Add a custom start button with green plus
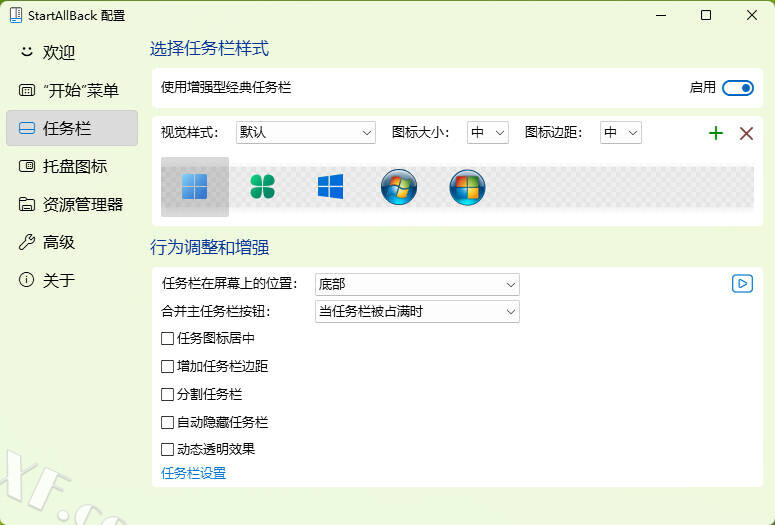The width and height of the screenshot is (775, 525). (x=716, y=133)
